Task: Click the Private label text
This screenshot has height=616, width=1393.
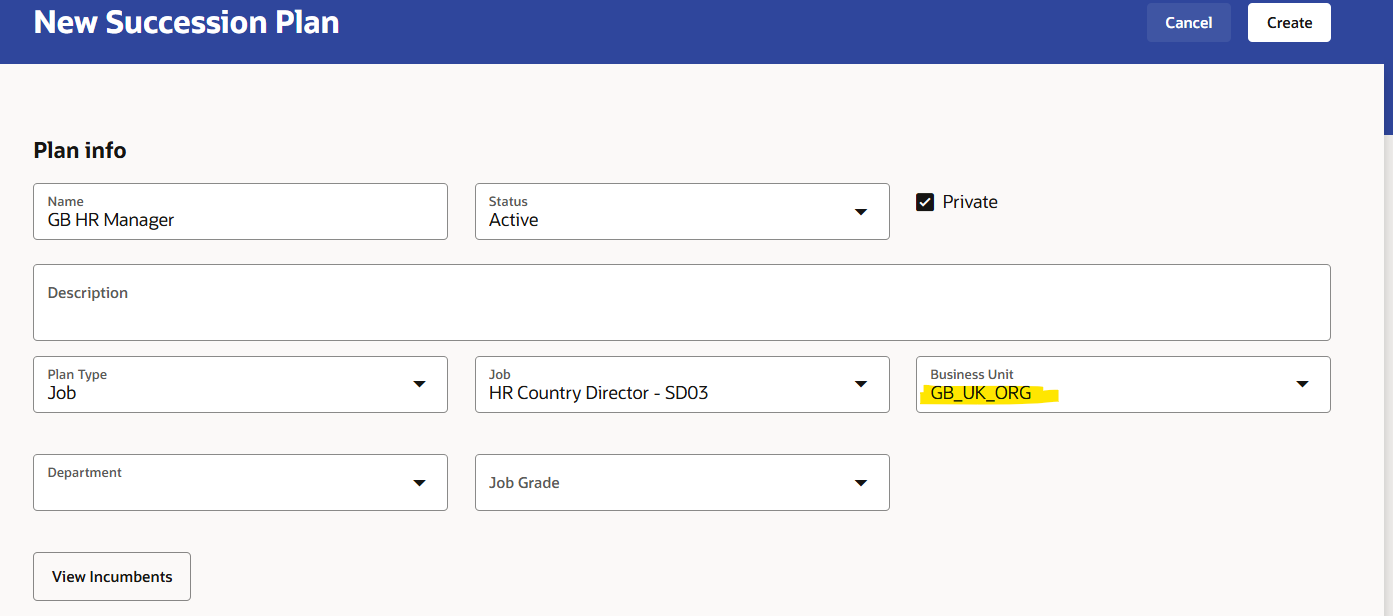Action: (970, 202)
